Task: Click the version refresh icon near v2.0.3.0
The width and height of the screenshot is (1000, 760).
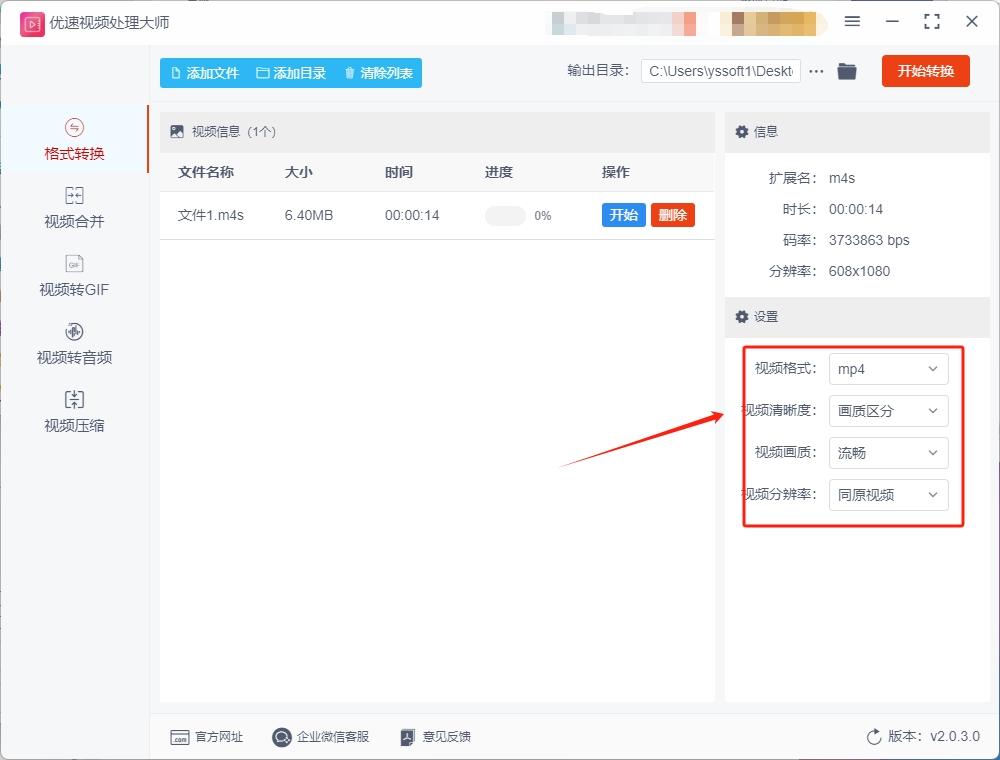Action: tap(872, 737)
